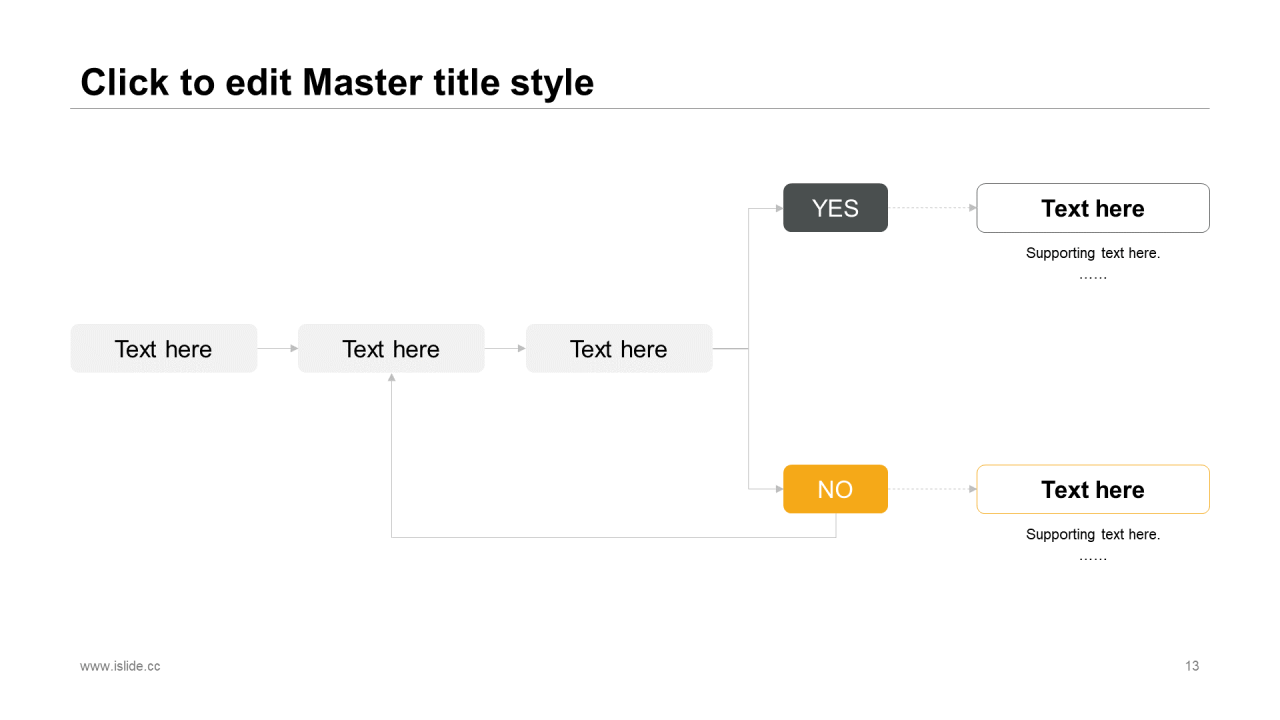1280x720 pixels.
Task: Select the bold "Text here" box beside YES
Action: coord(1093,208)
